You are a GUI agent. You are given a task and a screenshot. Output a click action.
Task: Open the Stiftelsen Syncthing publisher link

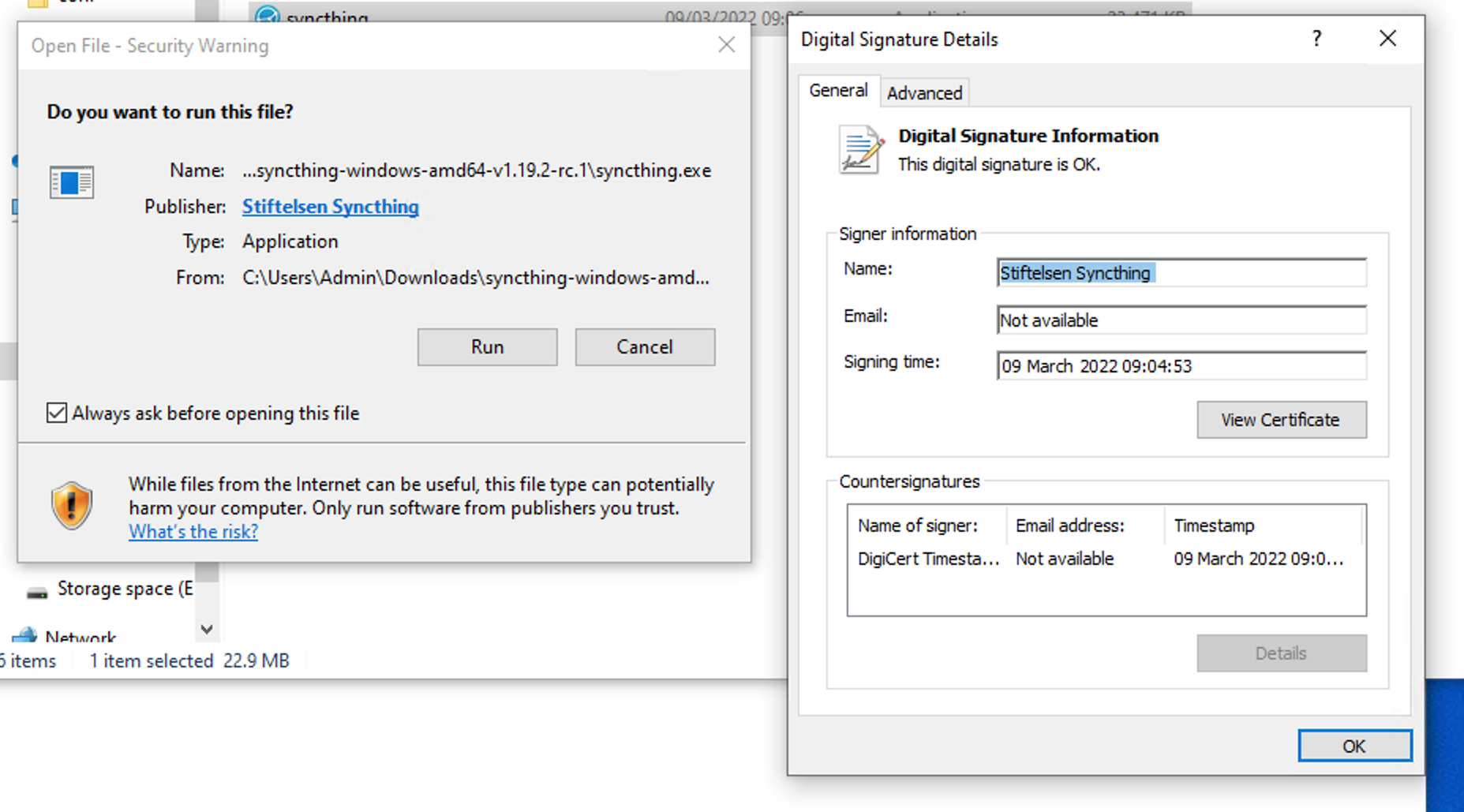330,206
